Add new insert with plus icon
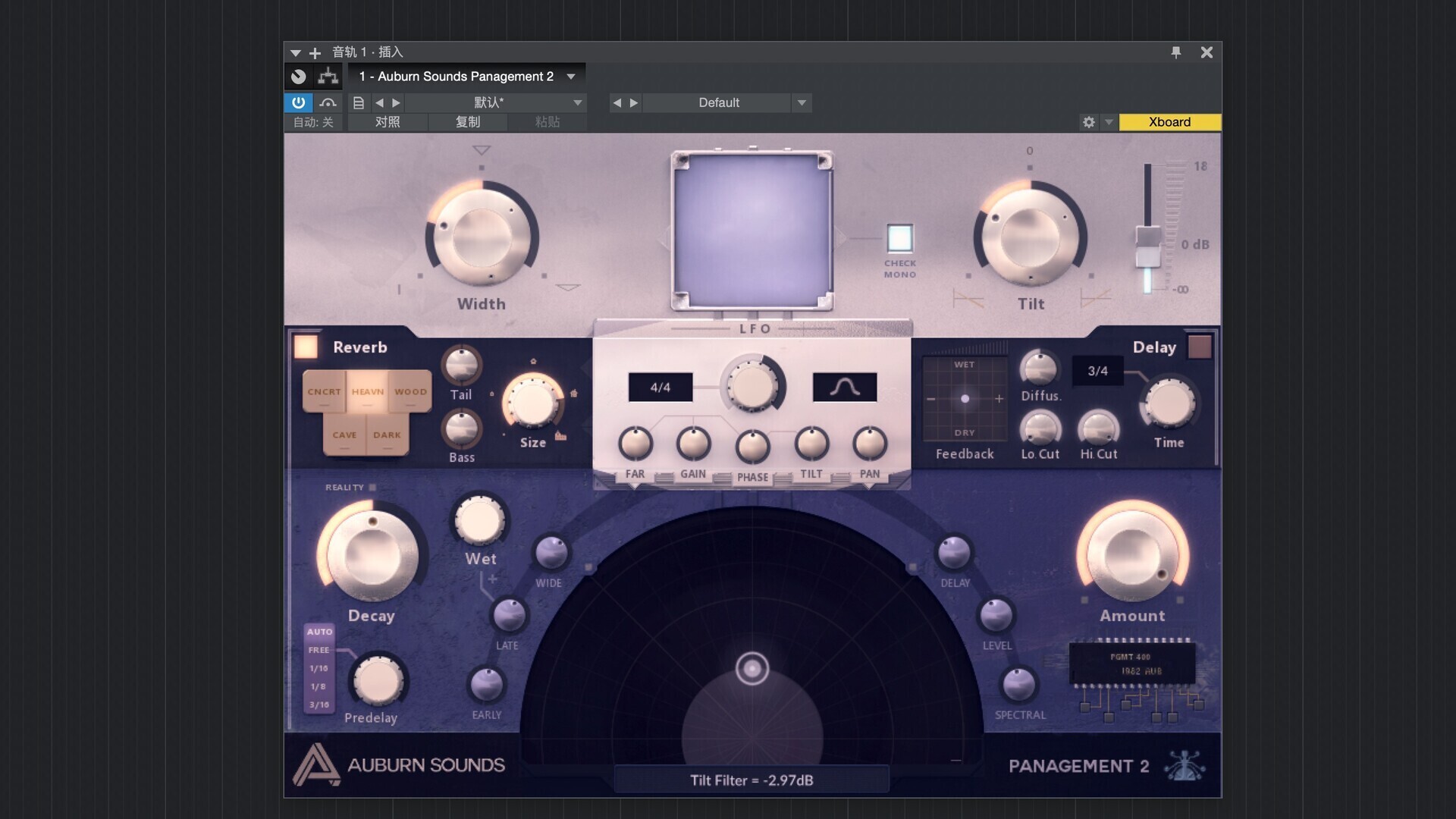This screenshot has height=819, width=1456. (315, 53)
